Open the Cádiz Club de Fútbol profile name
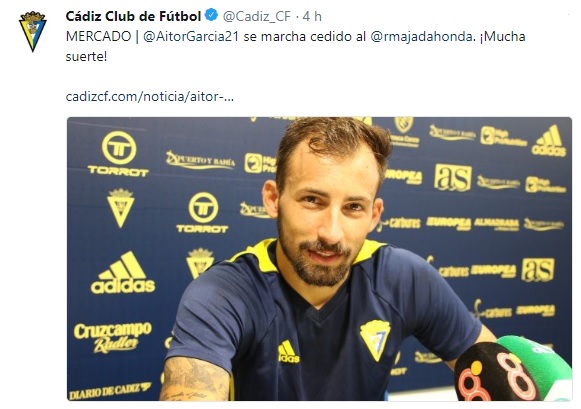 tap(133, 16)
